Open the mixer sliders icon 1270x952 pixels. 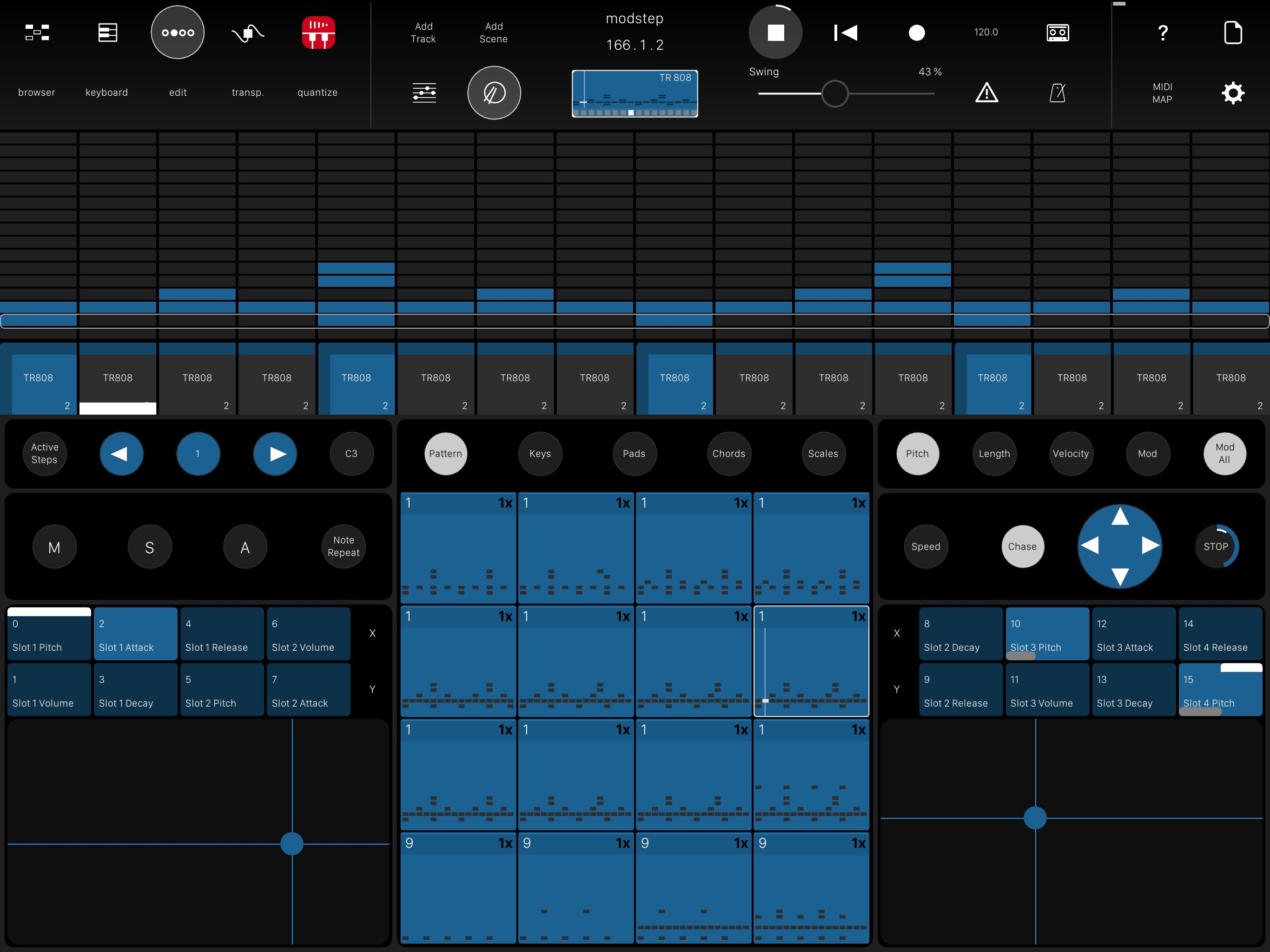click(x=424, y=93)
